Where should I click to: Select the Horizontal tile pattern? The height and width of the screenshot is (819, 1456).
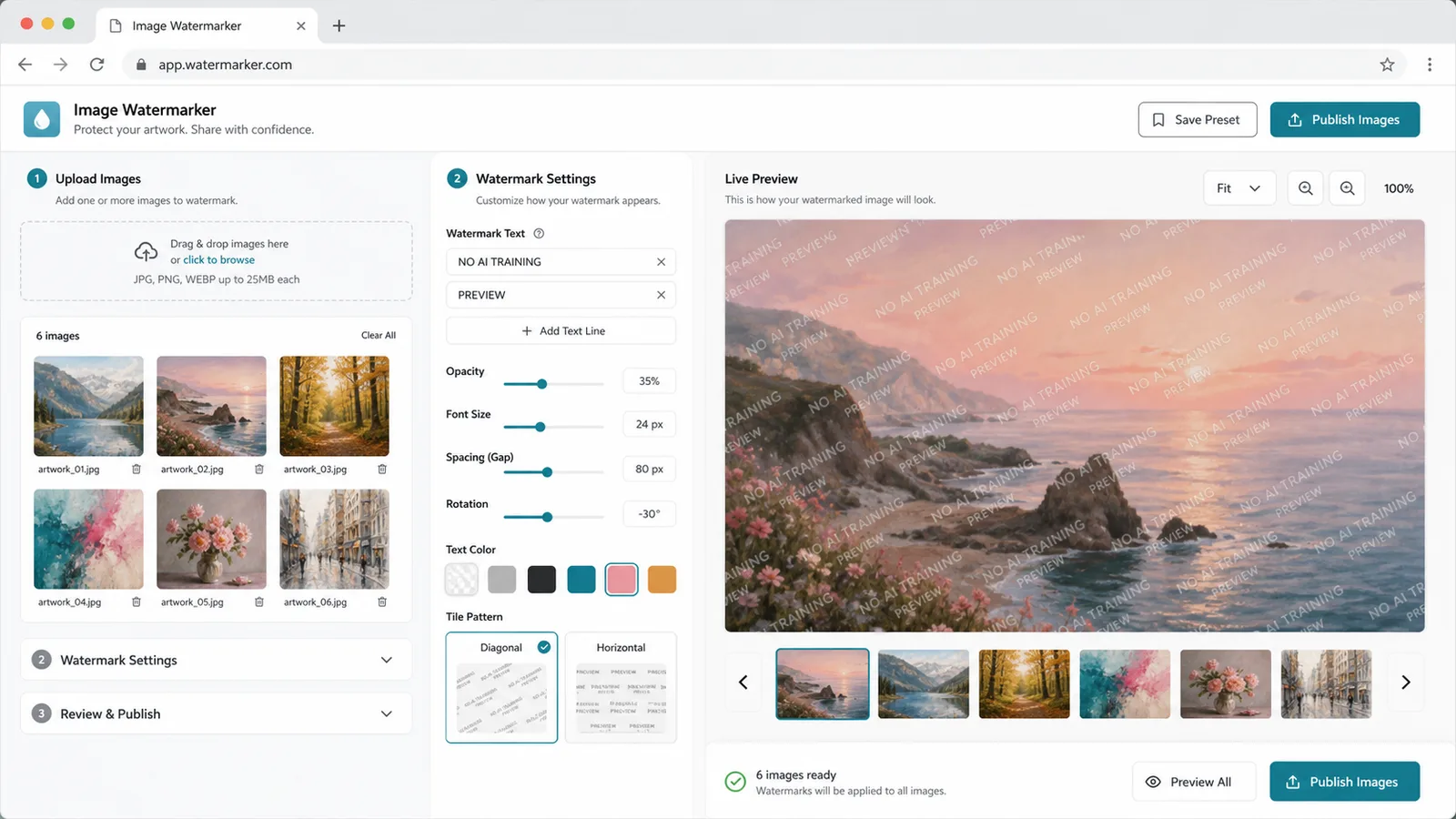621,688
